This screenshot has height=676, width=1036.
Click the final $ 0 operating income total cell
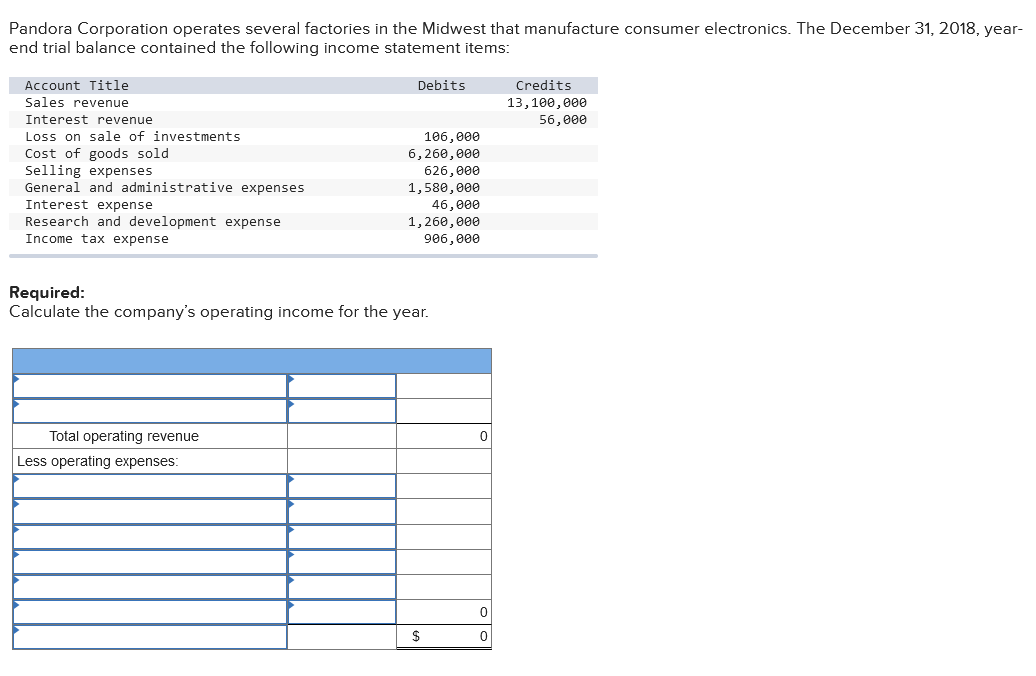444,636
